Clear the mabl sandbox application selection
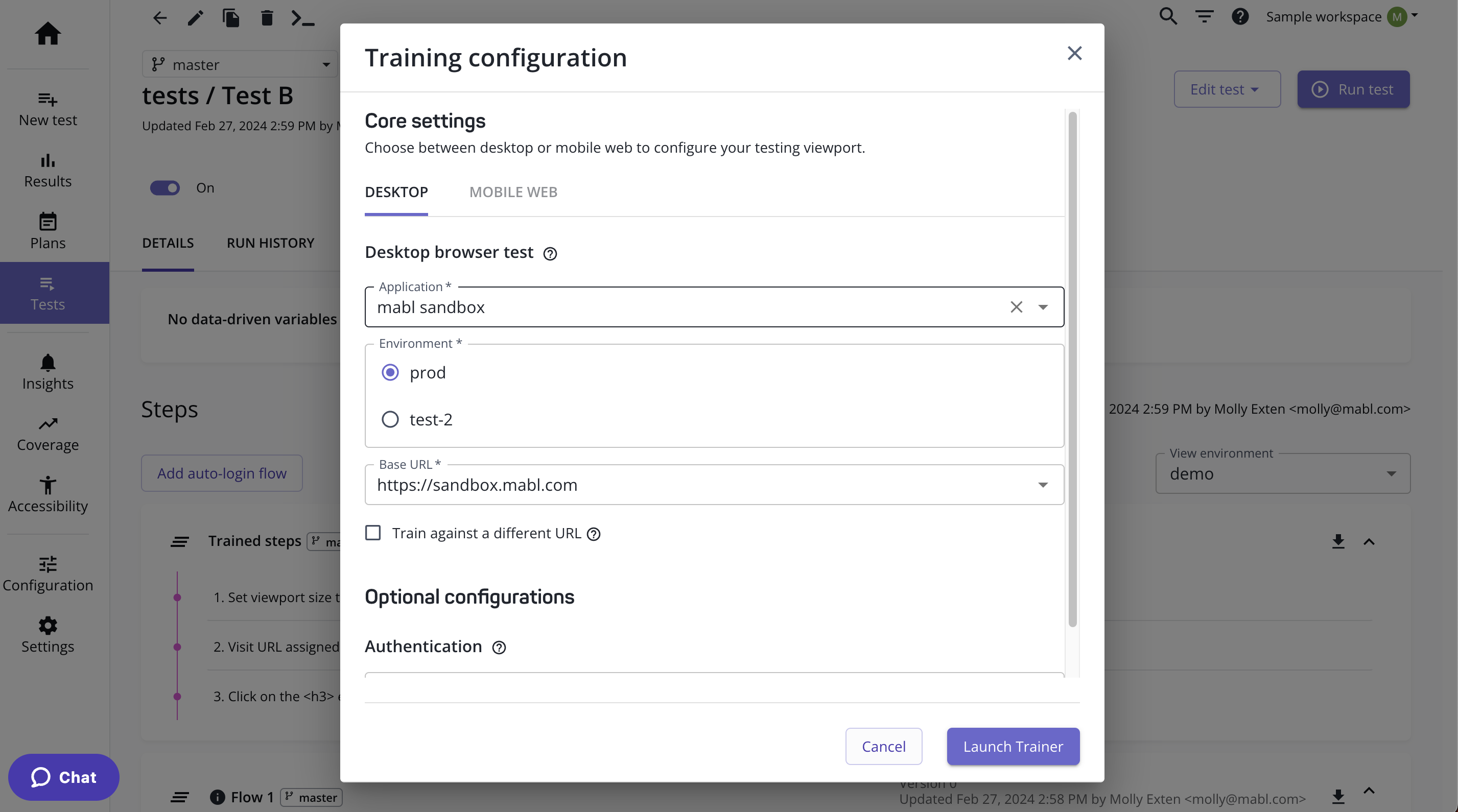This screenshot has width=1458, height=812. (x=1016, y=307)
